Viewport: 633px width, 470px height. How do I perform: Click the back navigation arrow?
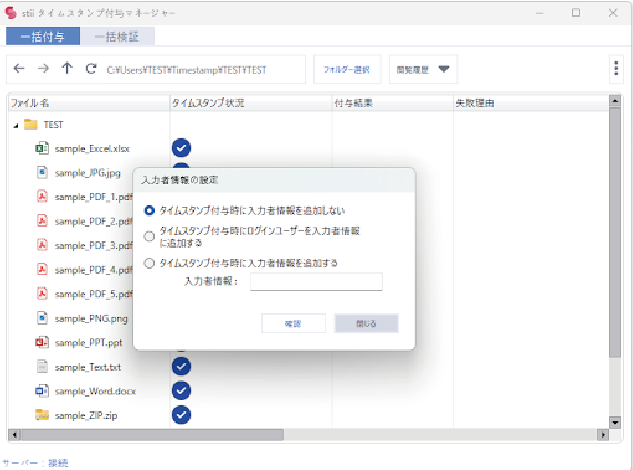point(18,69)
